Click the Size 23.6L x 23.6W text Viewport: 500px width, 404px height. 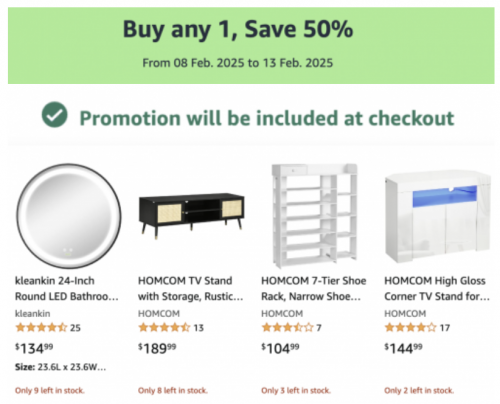coord(60,367)
